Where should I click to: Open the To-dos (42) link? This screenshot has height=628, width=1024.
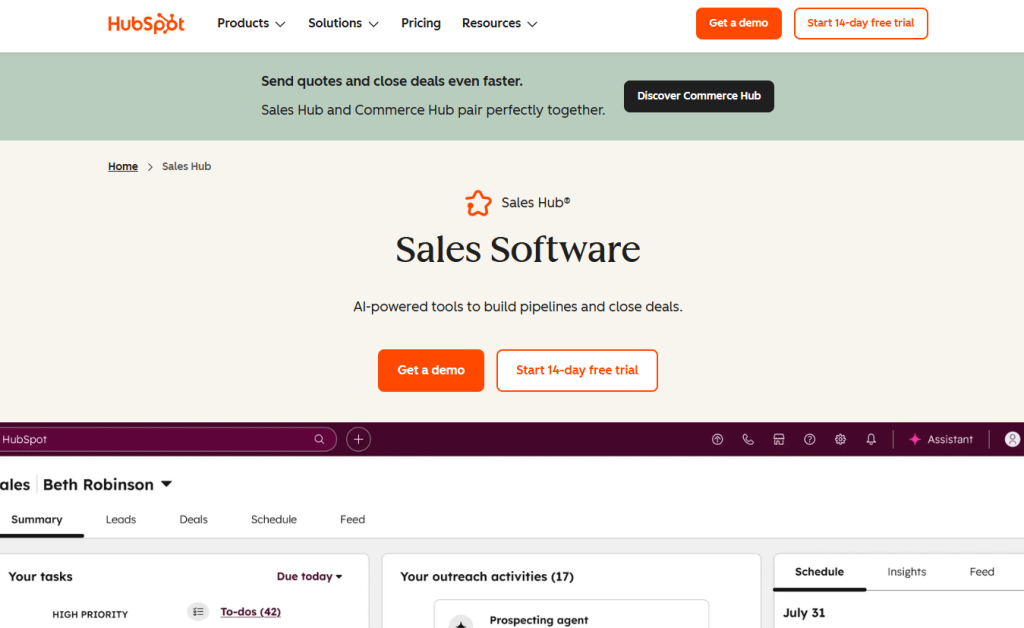[251, 612]
